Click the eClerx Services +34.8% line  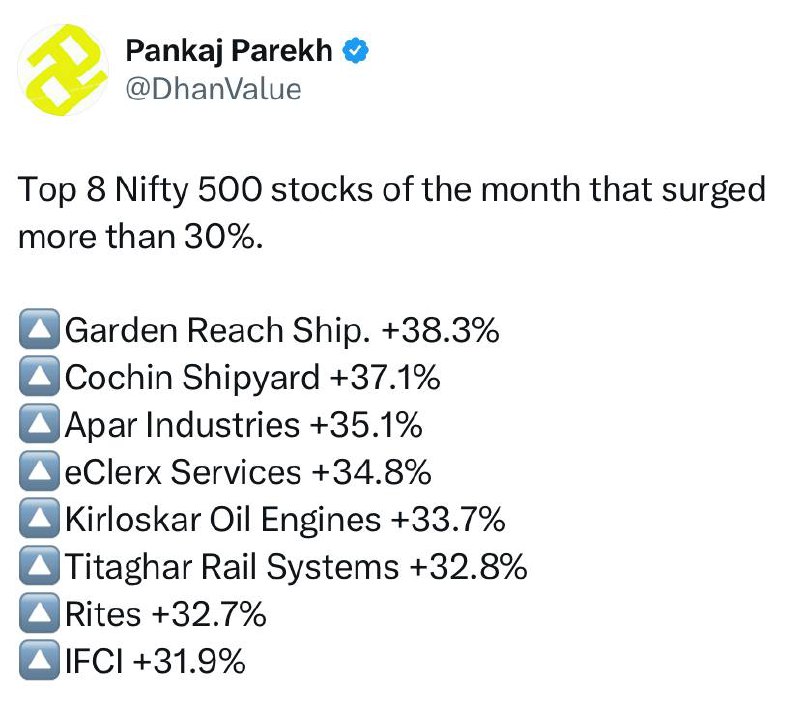[x=248, y=472]
